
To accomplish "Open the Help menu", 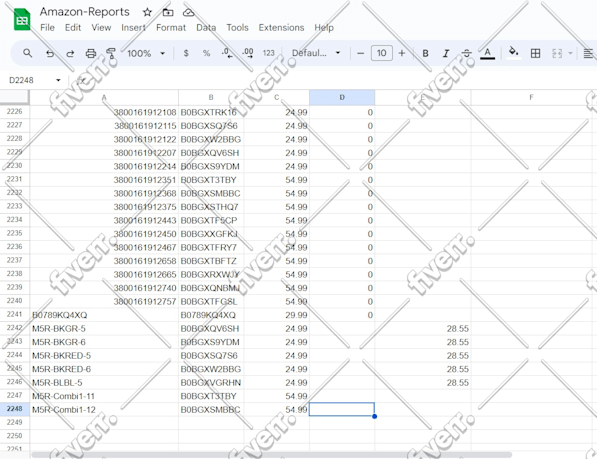I will click(x=324, y=27).
